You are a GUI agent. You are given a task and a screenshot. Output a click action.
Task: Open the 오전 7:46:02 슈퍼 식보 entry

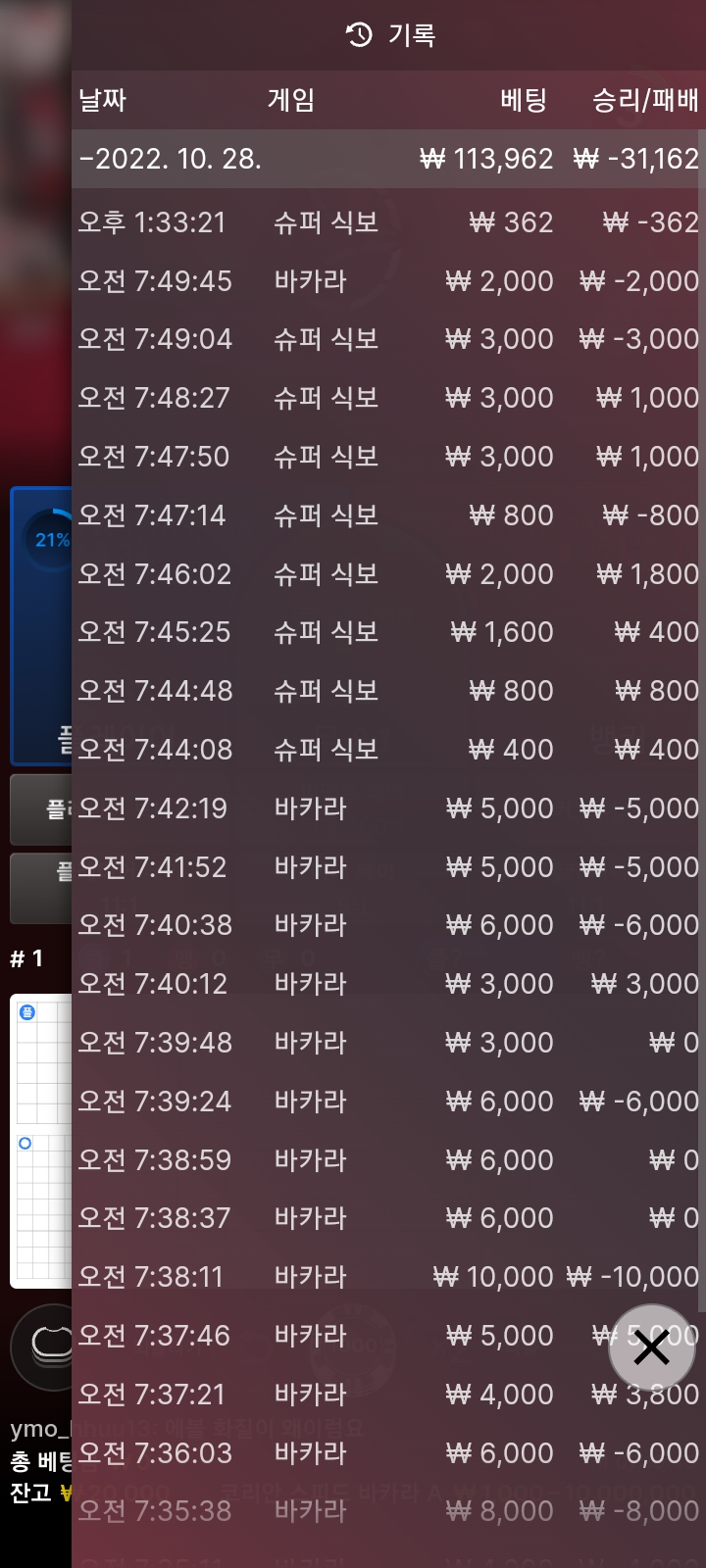tap(388, 574)
